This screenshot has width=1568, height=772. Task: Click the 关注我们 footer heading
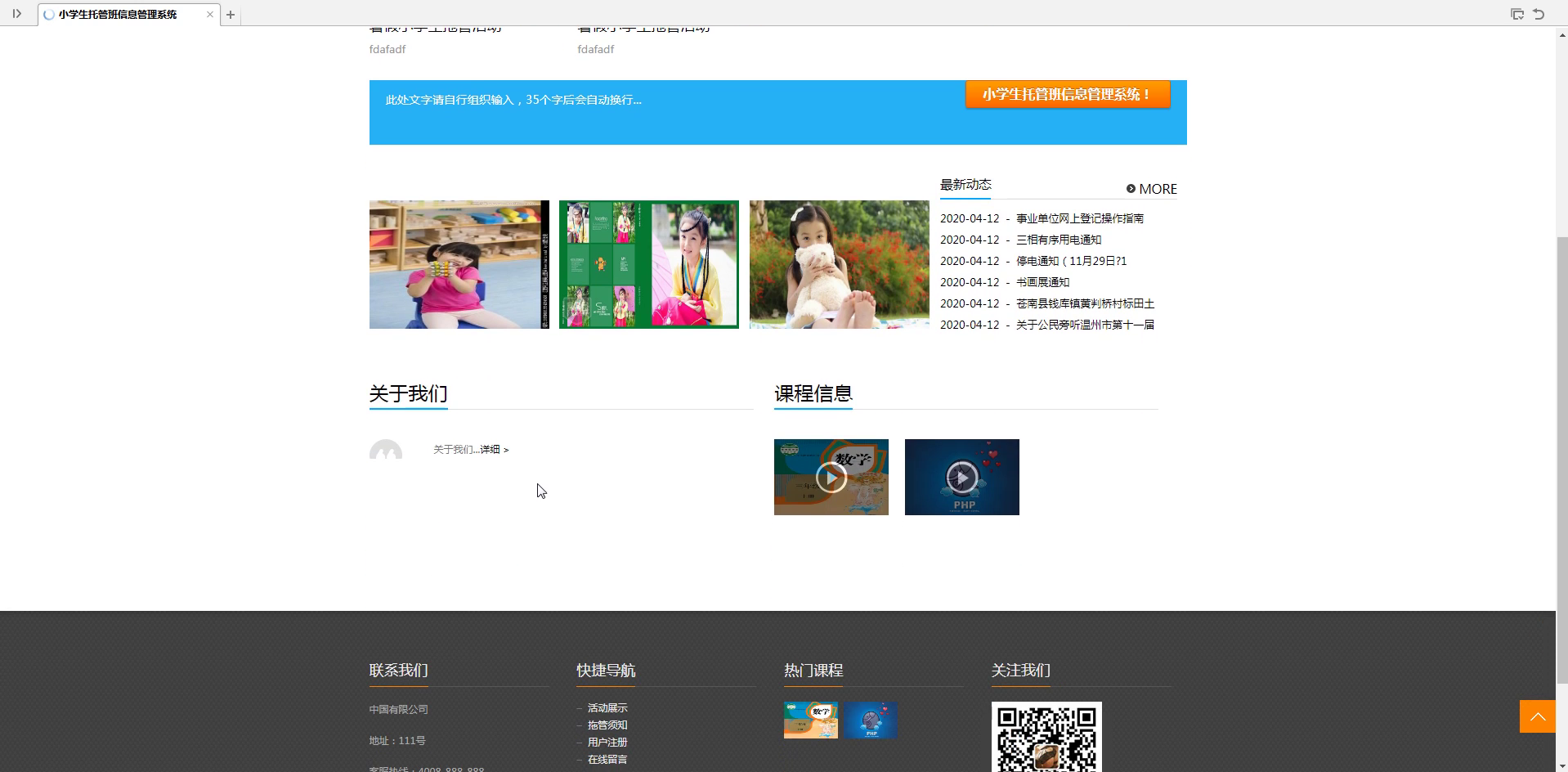(x=1021, y=671)
